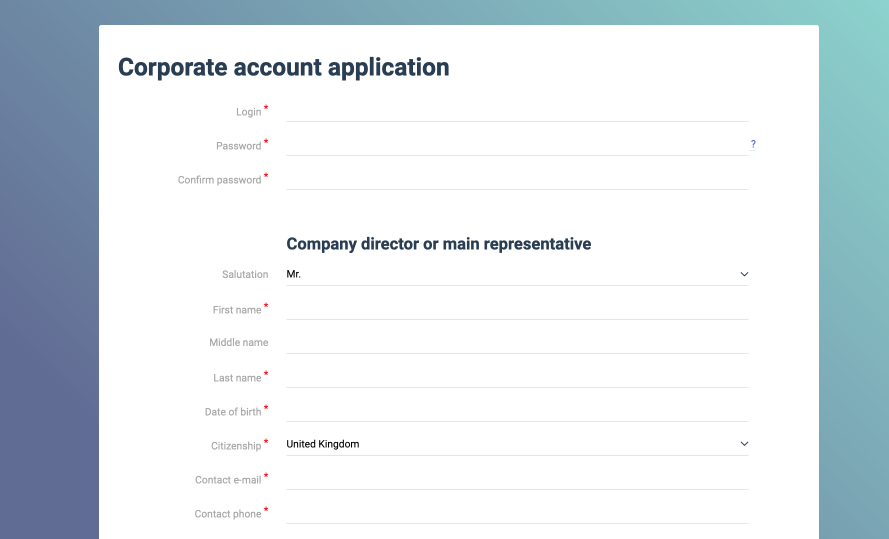Click into the Login input field
Screen dimensions: 889x539
(x=517, y=111)
